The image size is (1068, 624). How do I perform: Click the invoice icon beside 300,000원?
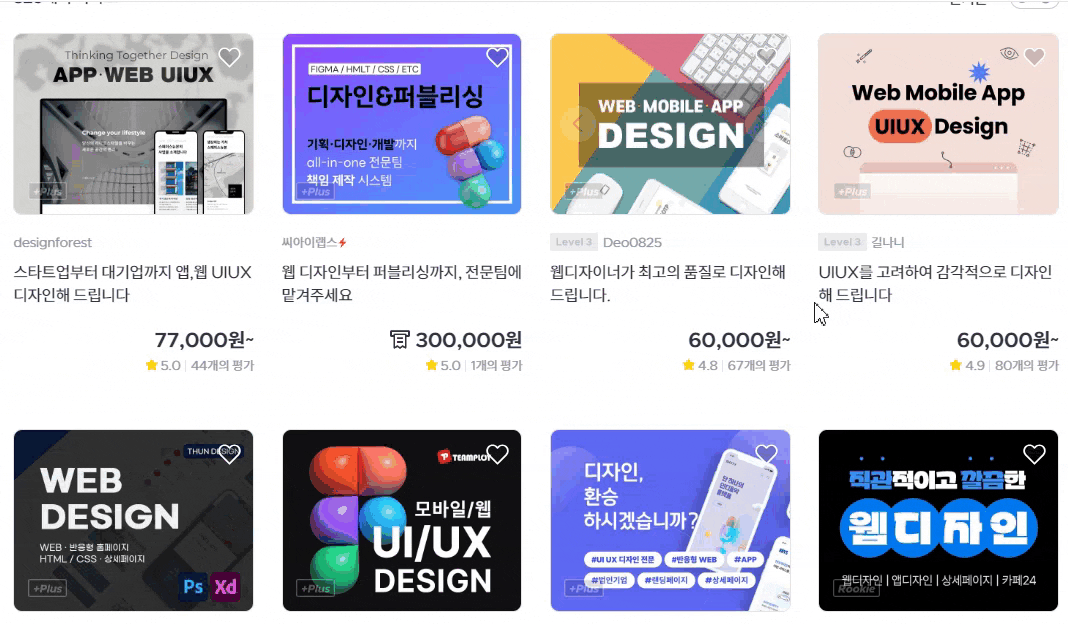399,339
